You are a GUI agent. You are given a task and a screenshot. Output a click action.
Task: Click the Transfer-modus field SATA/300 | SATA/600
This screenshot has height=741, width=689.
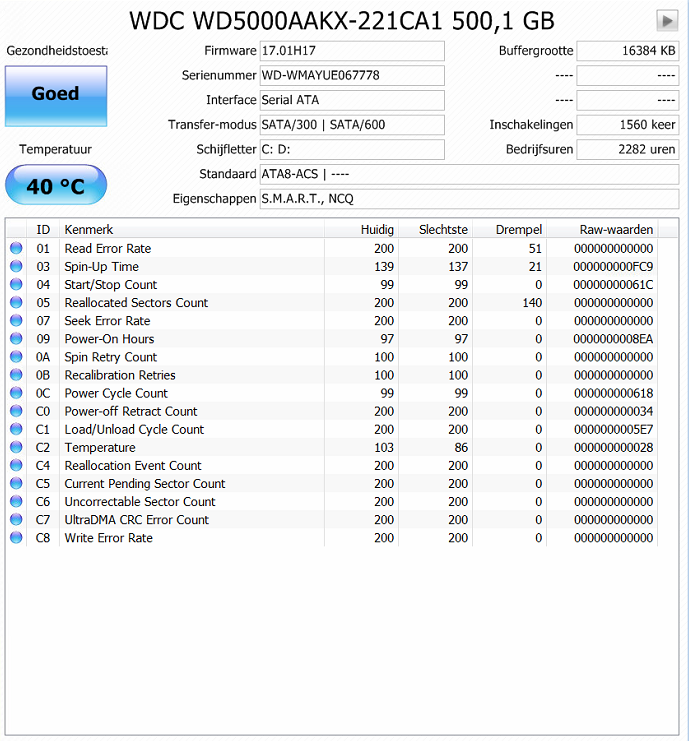pos(352,125)
